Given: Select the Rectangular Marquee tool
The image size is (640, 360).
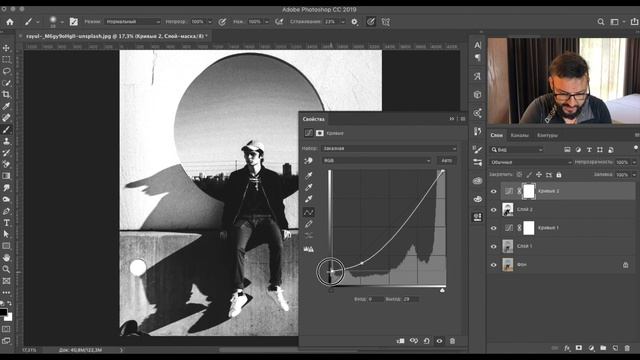Looking at the screenshot, I should tap(6, 60).
